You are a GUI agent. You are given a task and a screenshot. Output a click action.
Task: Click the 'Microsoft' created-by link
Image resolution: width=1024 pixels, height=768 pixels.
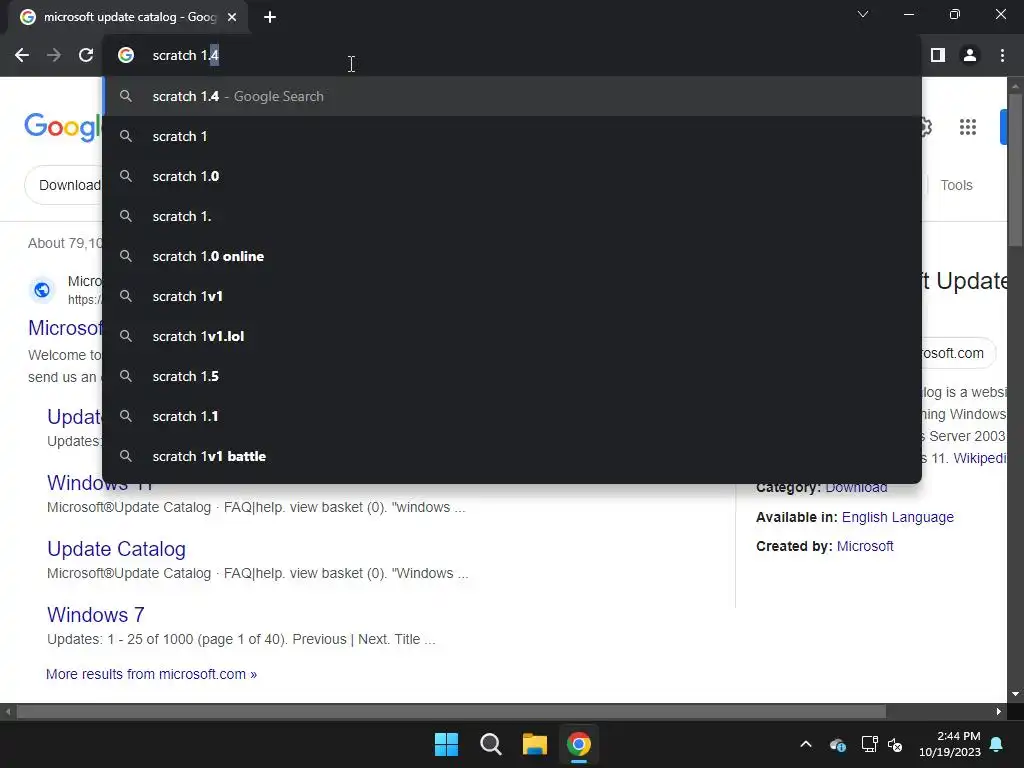tap(865, 546)
